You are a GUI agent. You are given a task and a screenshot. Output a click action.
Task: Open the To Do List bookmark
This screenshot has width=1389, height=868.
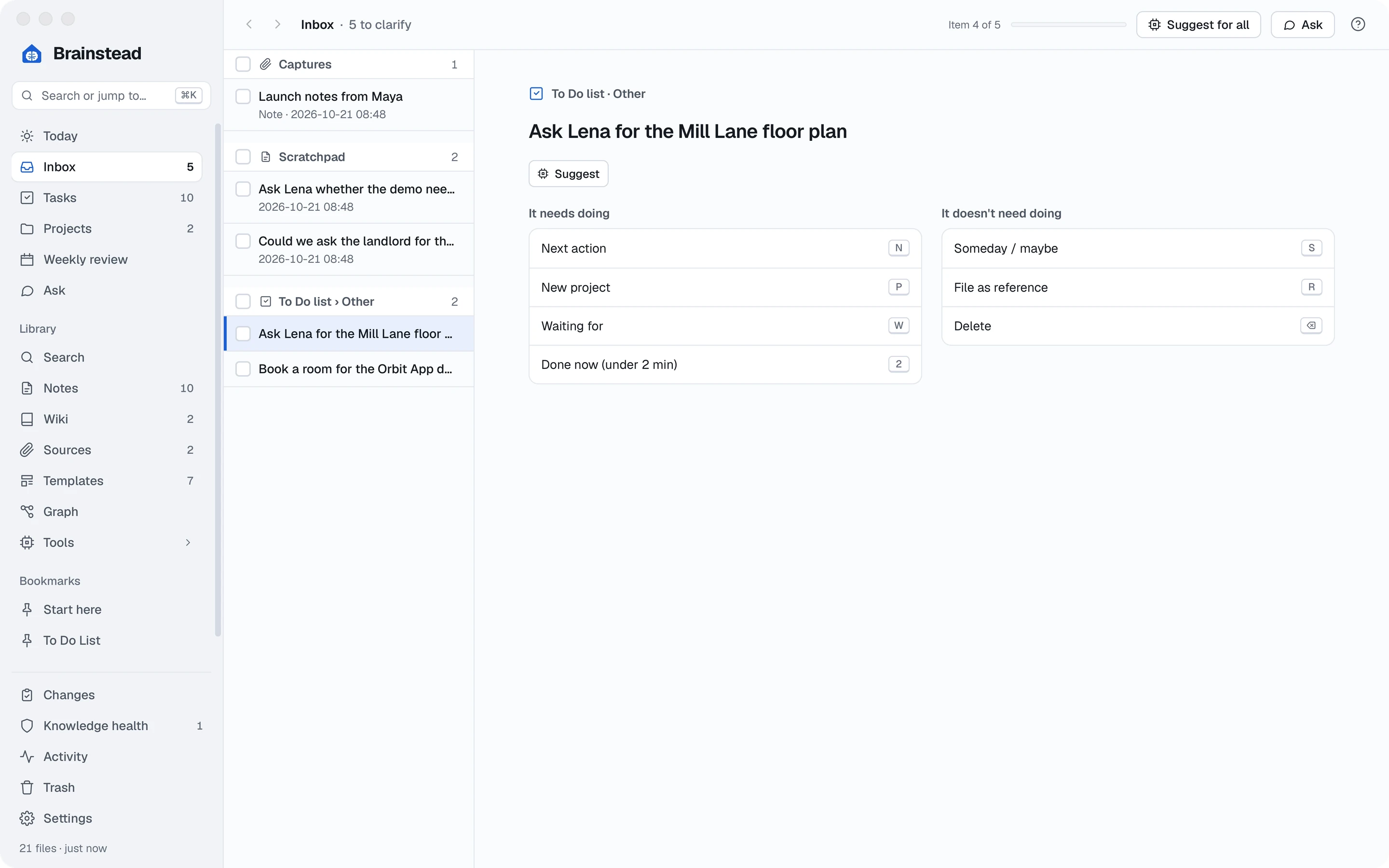coord(107,640)
